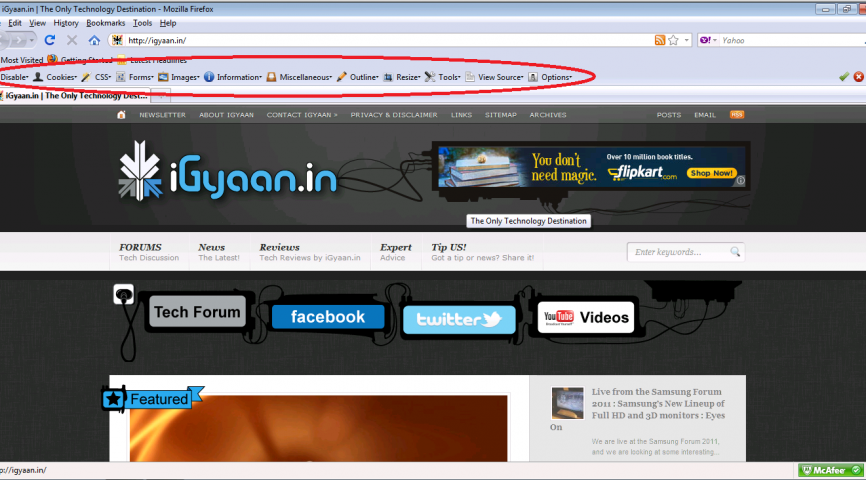Open the facebook banner link
Viewport: 866px width, 480px height.
pyautogui.click(x=327, y=317)
